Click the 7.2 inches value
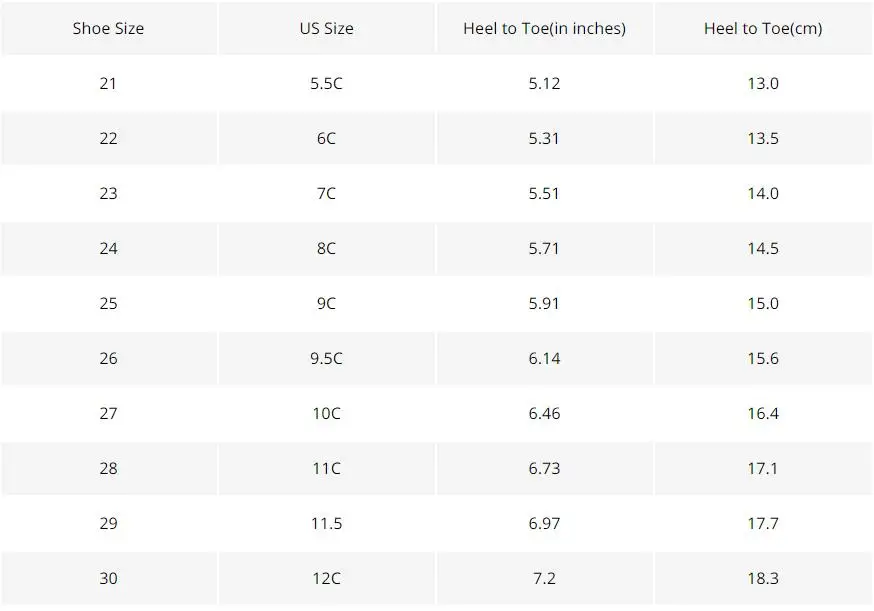Screen dimensions: 874x611 (x=544, y=578)
